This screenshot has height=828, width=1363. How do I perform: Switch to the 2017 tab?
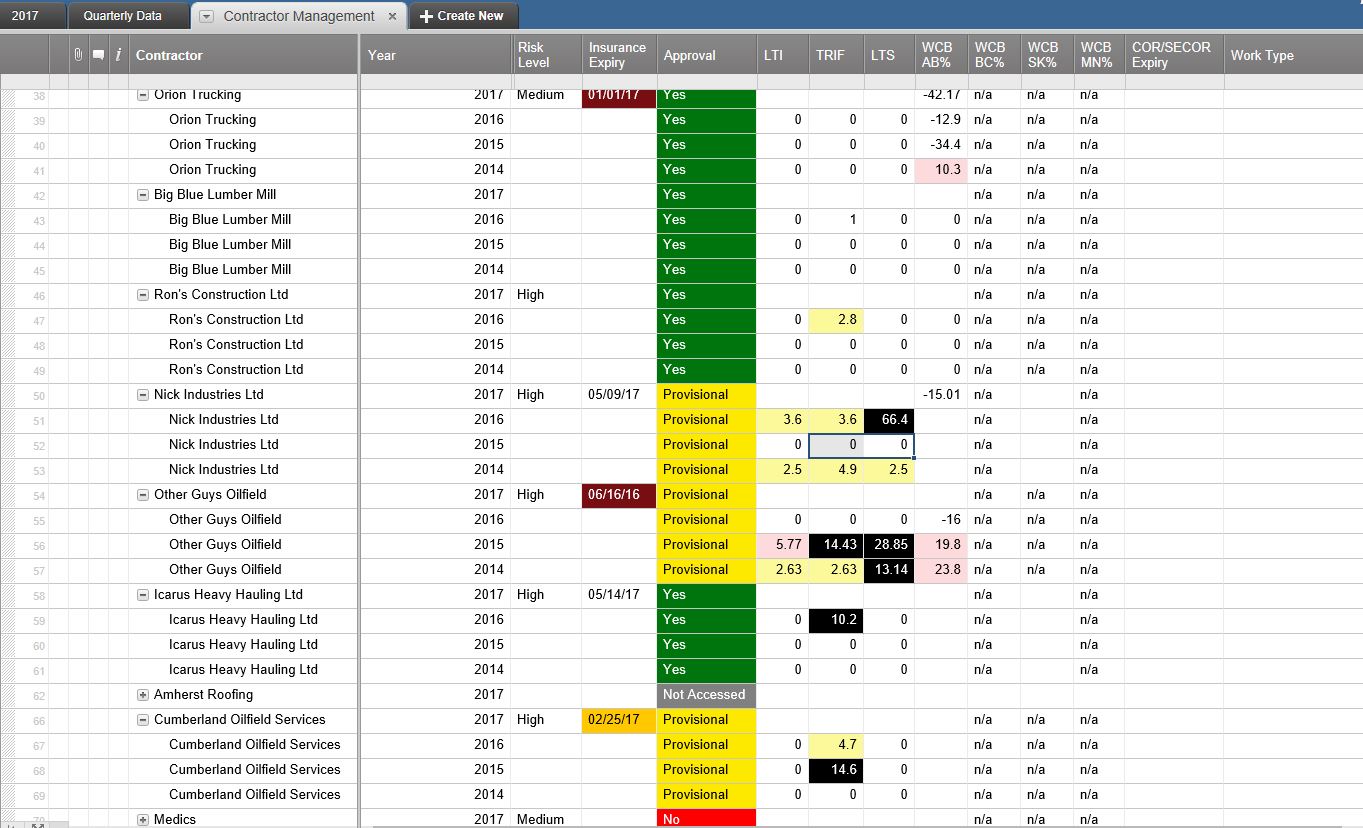25,16
